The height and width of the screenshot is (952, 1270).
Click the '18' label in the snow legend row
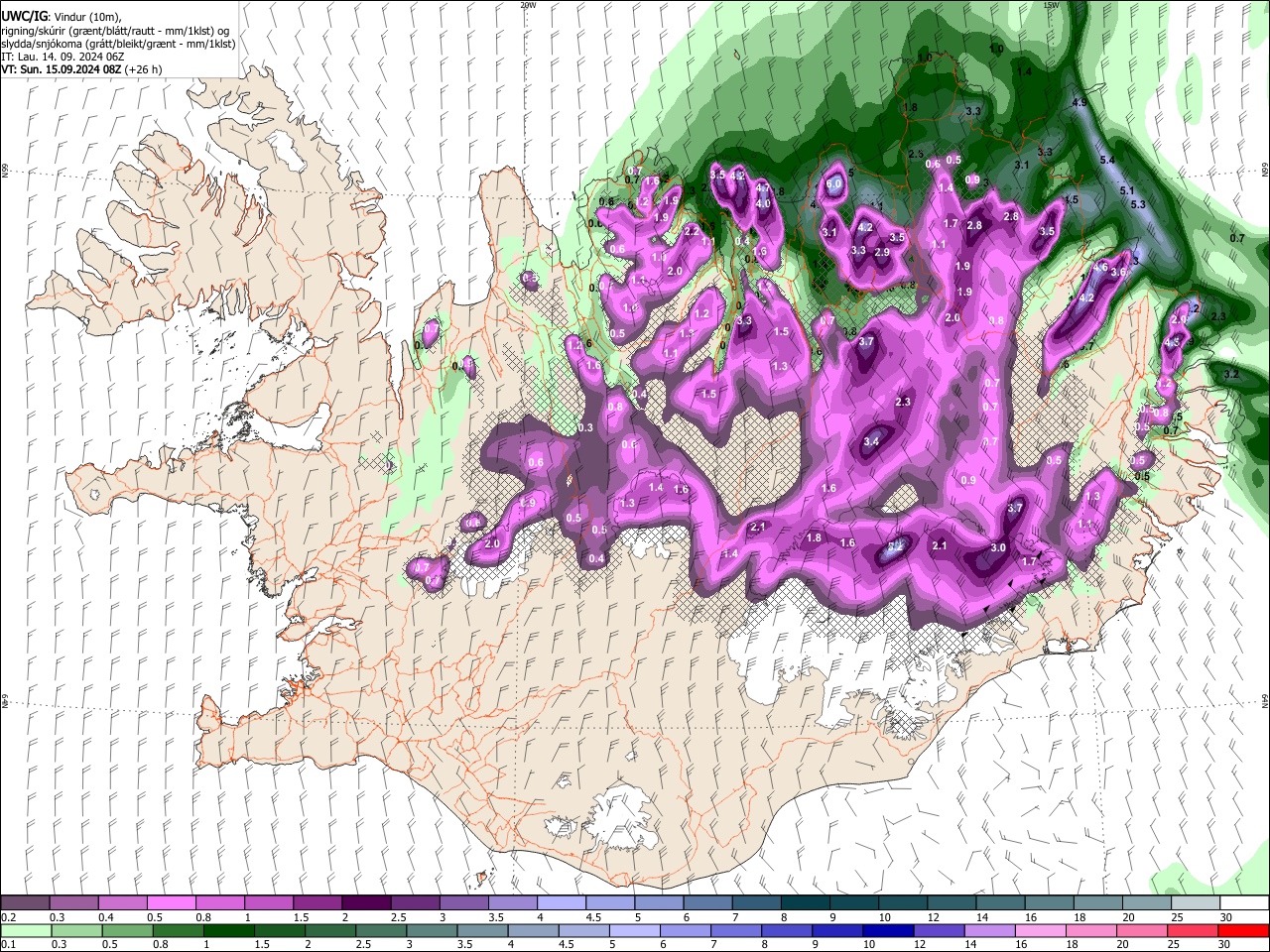pos(1079,917)
